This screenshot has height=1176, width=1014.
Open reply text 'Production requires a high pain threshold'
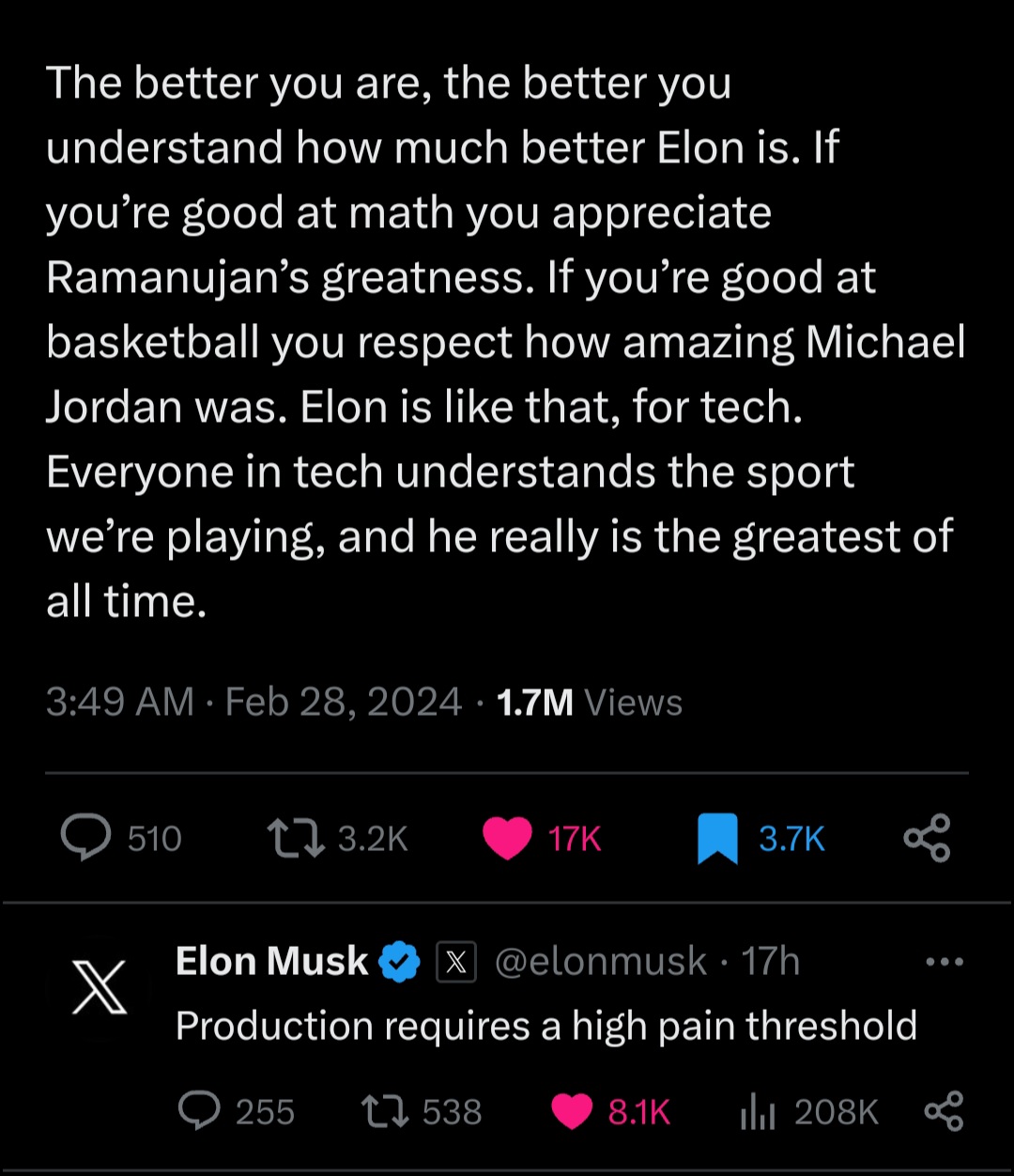pyautogui.click(x=545, y=1026)
